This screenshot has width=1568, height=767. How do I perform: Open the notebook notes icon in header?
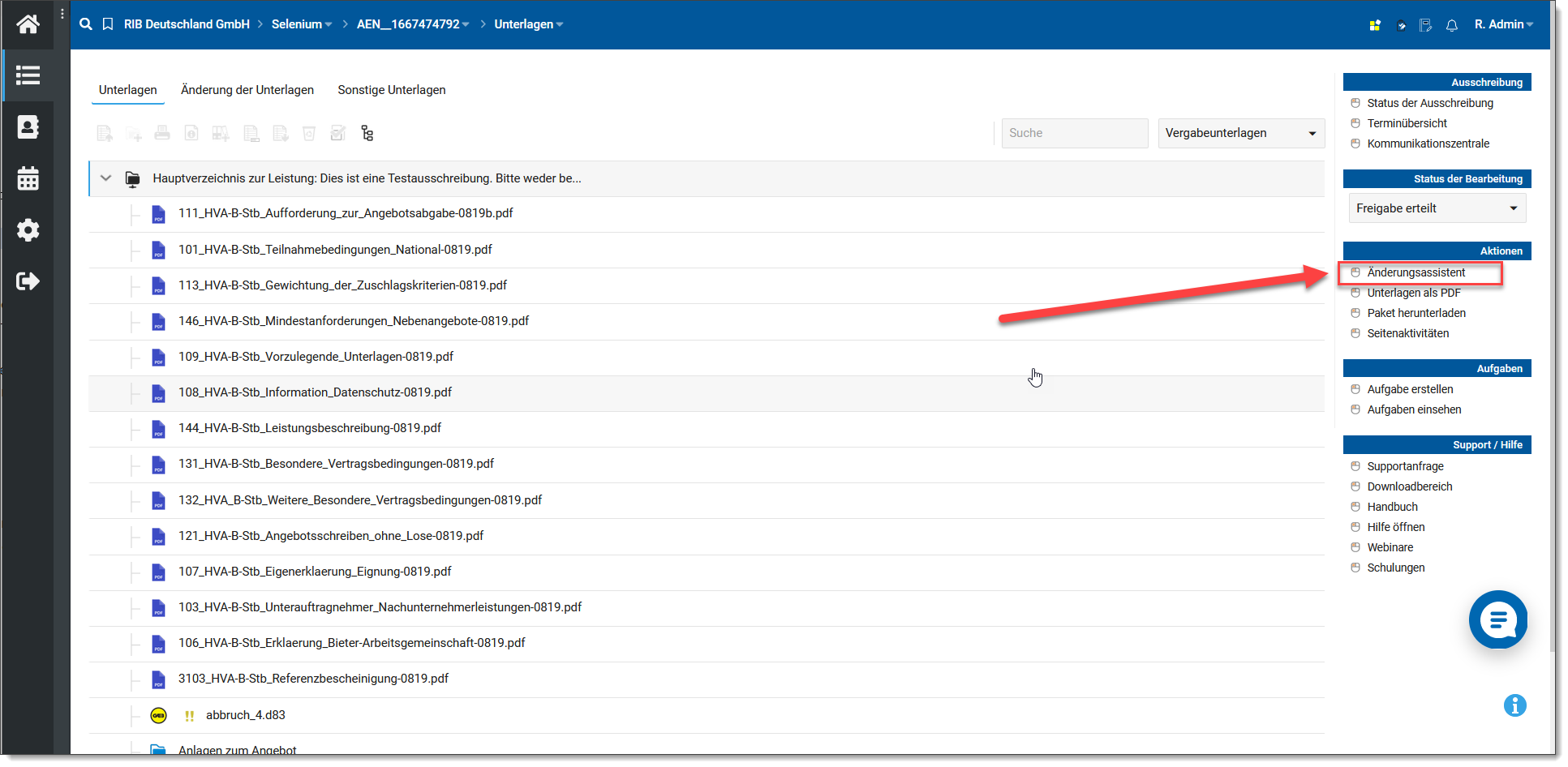click(1425, 25)
